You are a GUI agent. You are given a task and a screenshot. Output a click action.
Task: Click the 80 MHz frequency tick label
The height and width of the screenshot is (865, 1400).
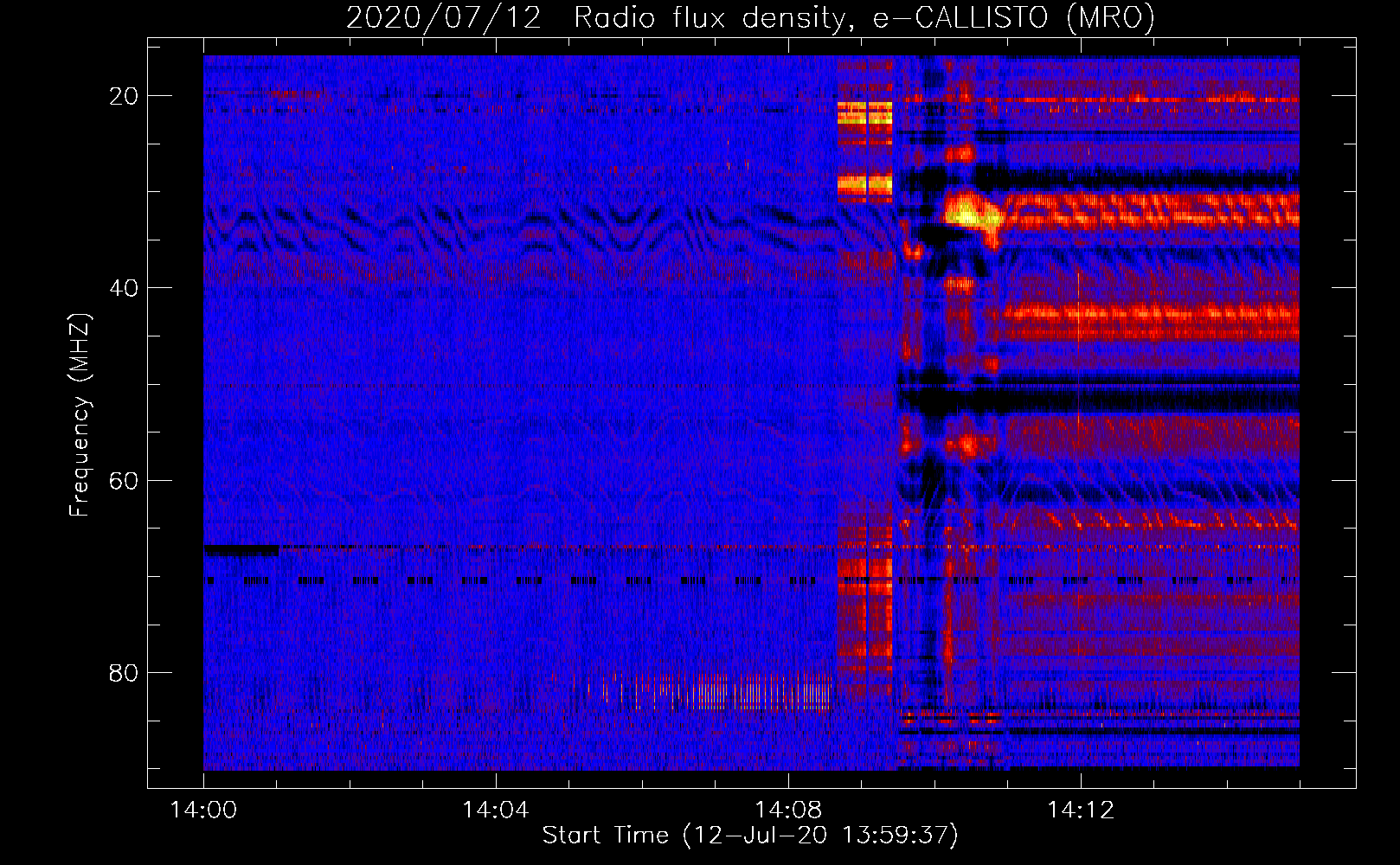pos(124,672)
